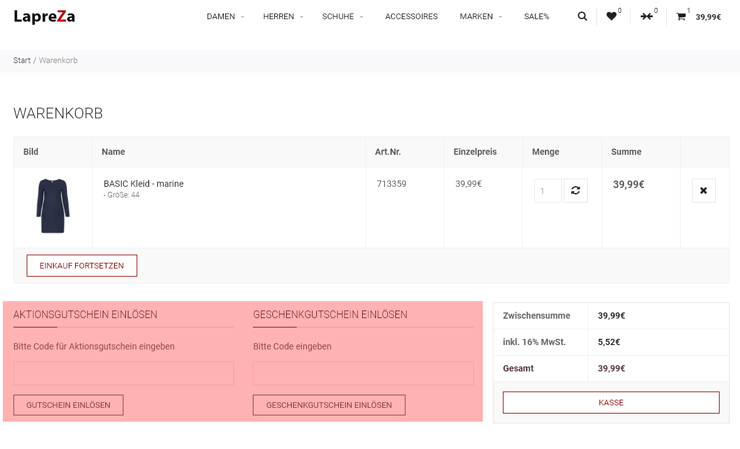Proceed to Kasse checkout
This screenshot has height=449, width=740.
[x=611, y=402]
